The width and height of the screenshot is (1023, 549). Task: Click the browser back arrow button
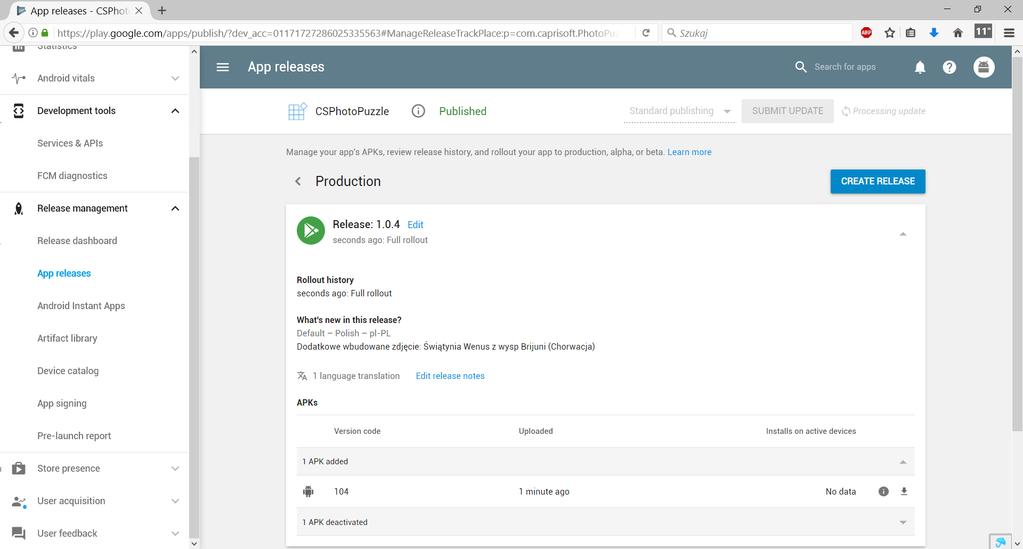tap(13, 33)
